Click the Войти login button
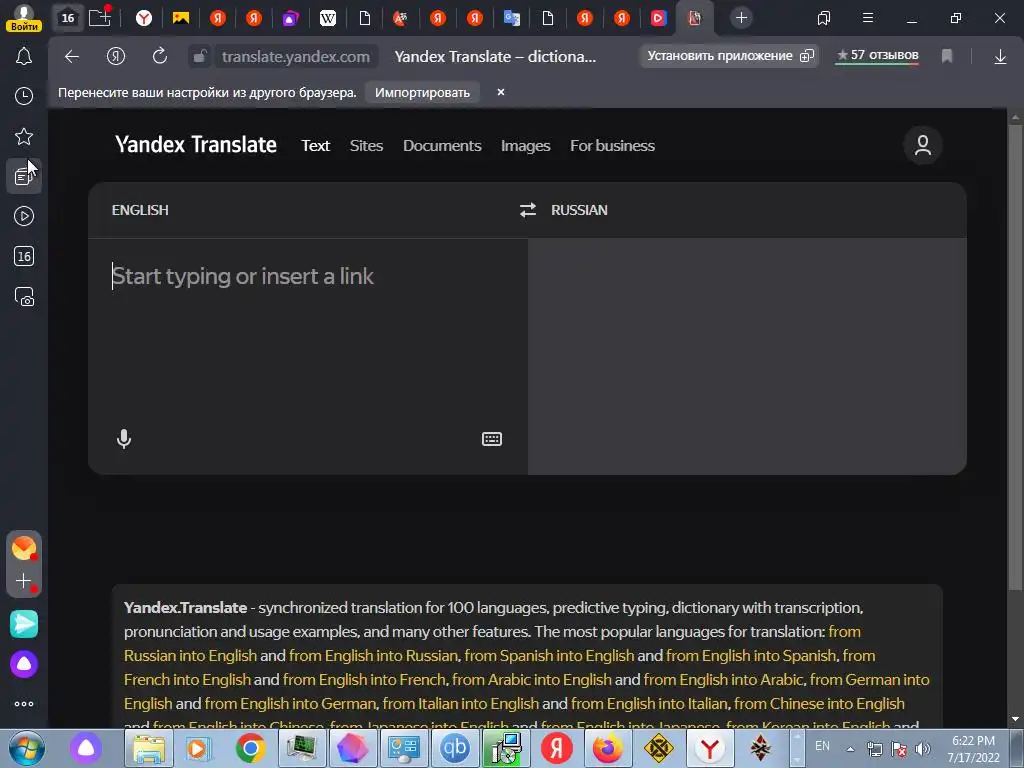Screen dimensions: 1024x768 (x=24, y=26)
